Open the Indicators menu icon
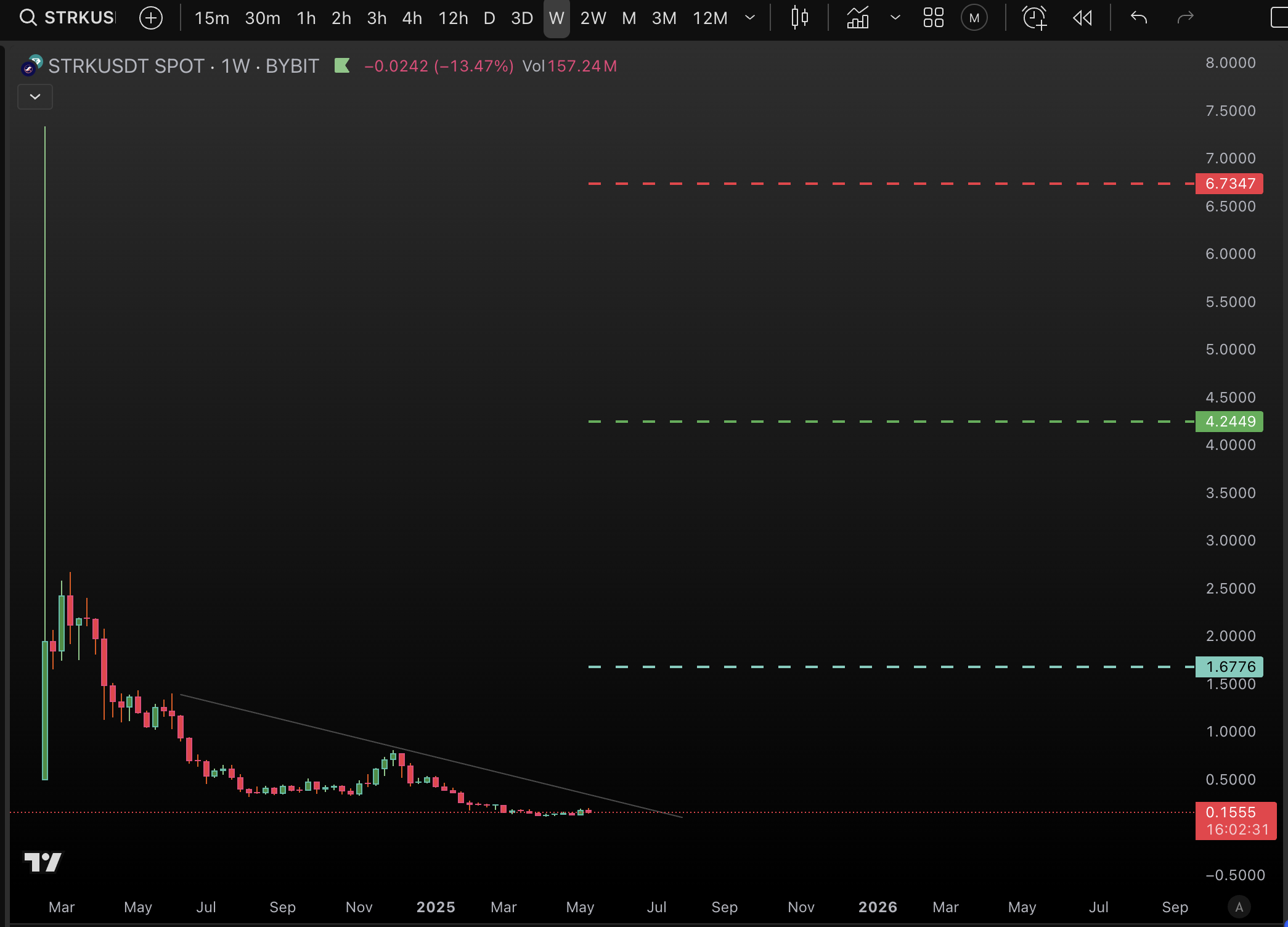 click(x=858, y=18)
